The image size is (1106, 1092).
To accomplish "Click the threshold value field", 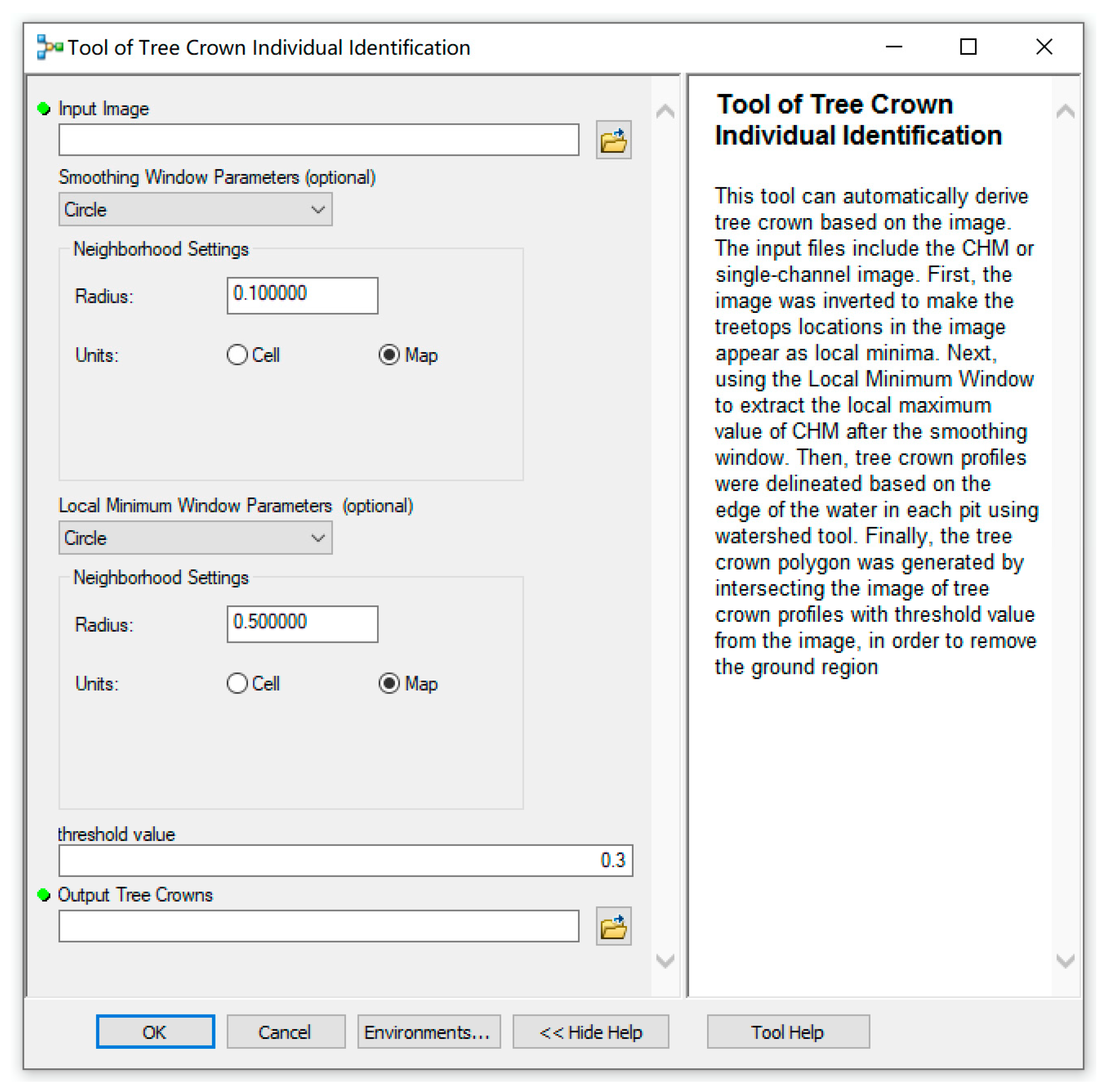I will (x=345, y=860).
